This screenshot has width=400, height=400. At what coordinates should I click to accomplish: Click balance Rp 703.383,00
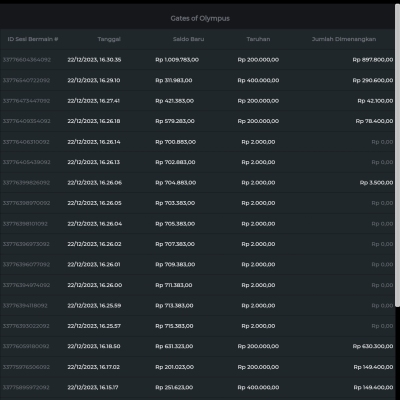click(x=175, y=203)
